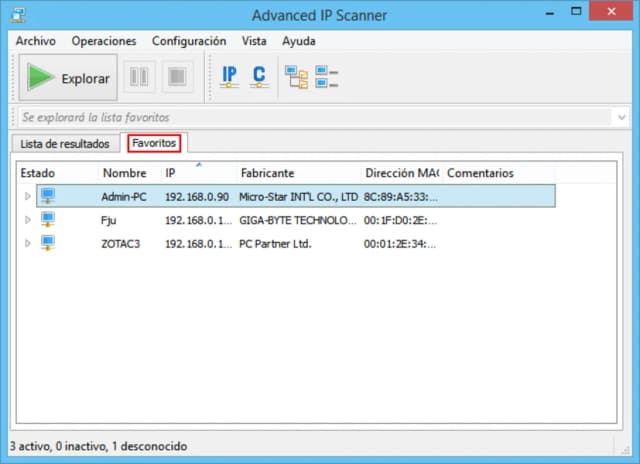
Task: Click the pause scan icon
Action: pyautogui.click(x=139, y=77)
